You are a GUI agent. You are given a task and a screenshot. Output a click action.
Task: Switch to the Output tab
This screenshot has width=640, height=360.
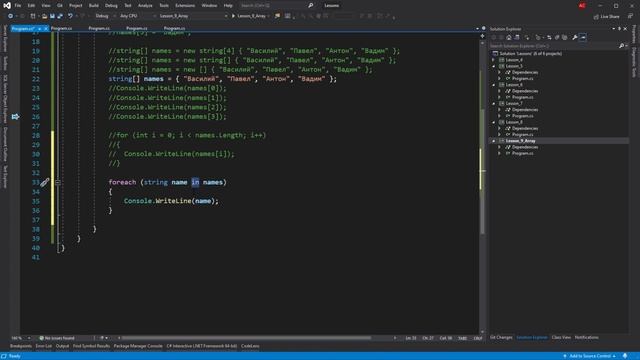tap(62, 346)
